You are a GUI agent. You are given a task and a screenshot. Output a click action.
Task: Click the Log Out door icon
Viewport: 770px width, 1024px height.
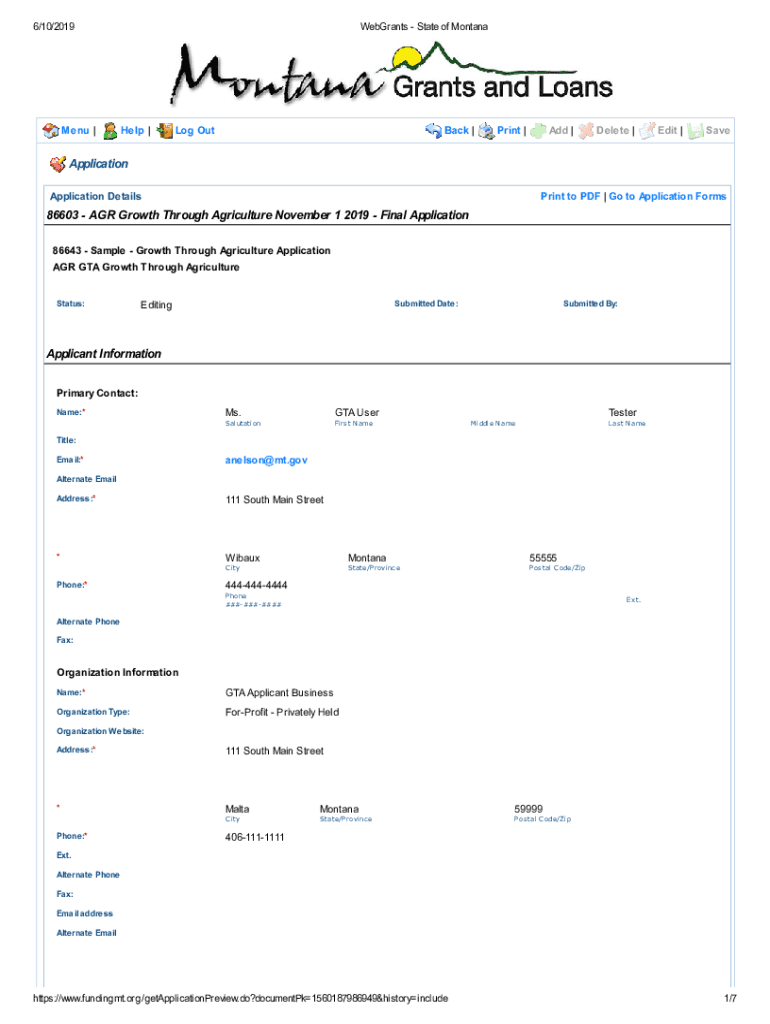165,131
